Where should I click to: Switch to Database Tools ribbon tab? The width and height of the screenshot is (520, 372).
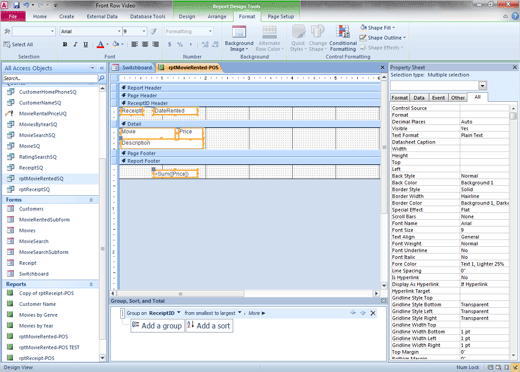147,16
